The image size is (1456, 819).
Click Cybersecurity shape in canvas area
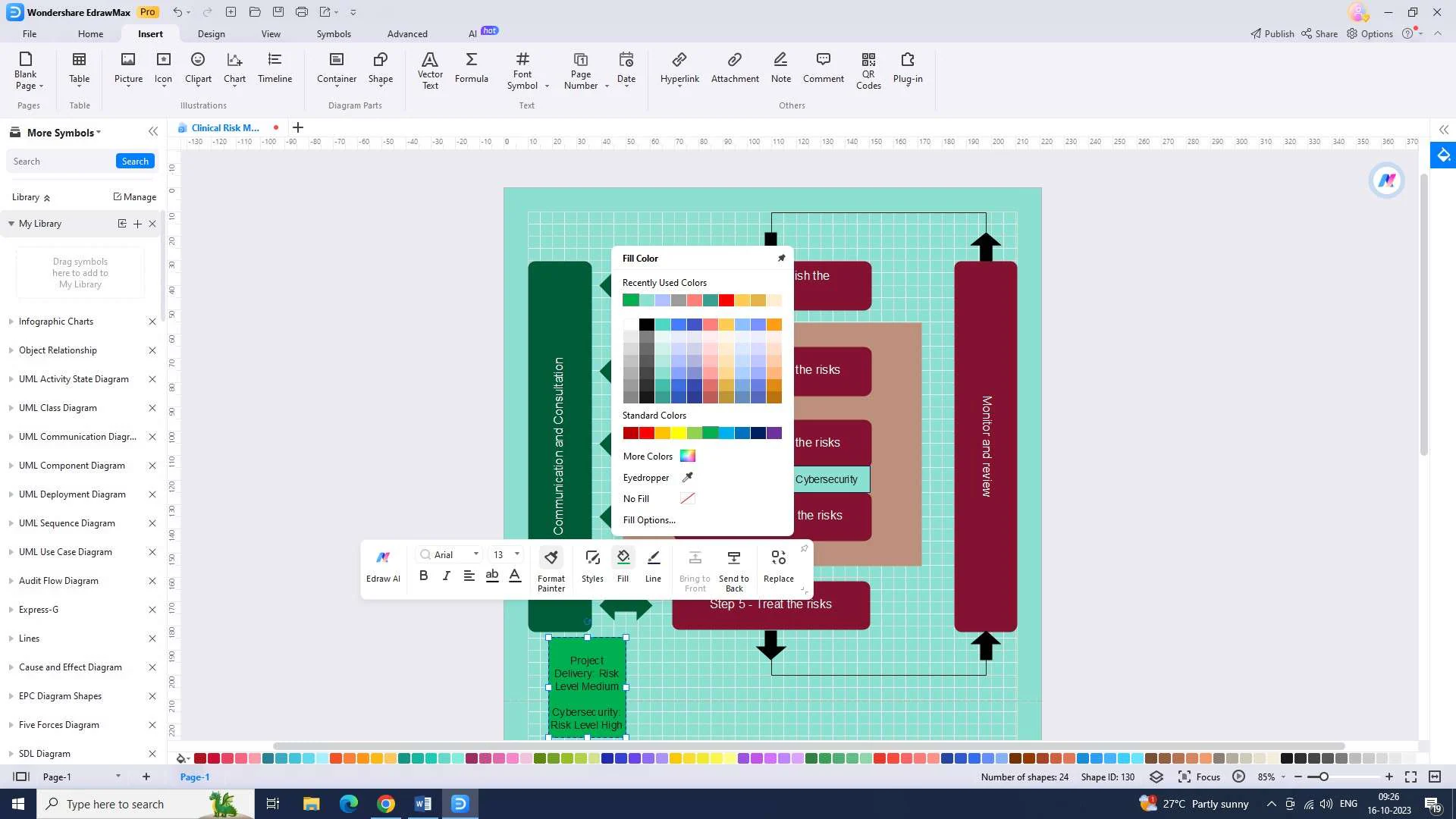click(826, 479)
